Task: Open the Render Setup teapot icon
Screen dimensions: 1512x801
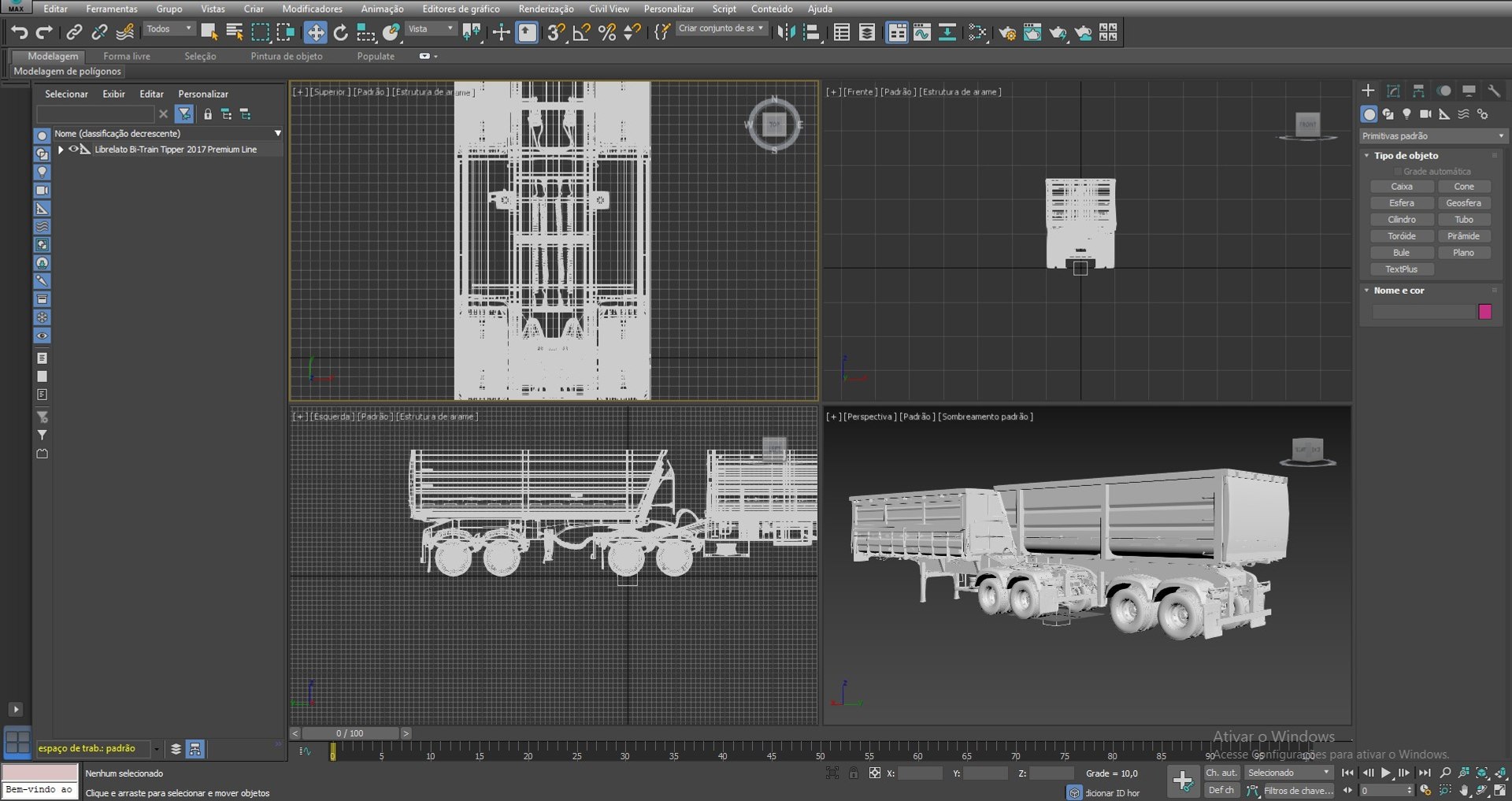Action: coord(1006,32)
